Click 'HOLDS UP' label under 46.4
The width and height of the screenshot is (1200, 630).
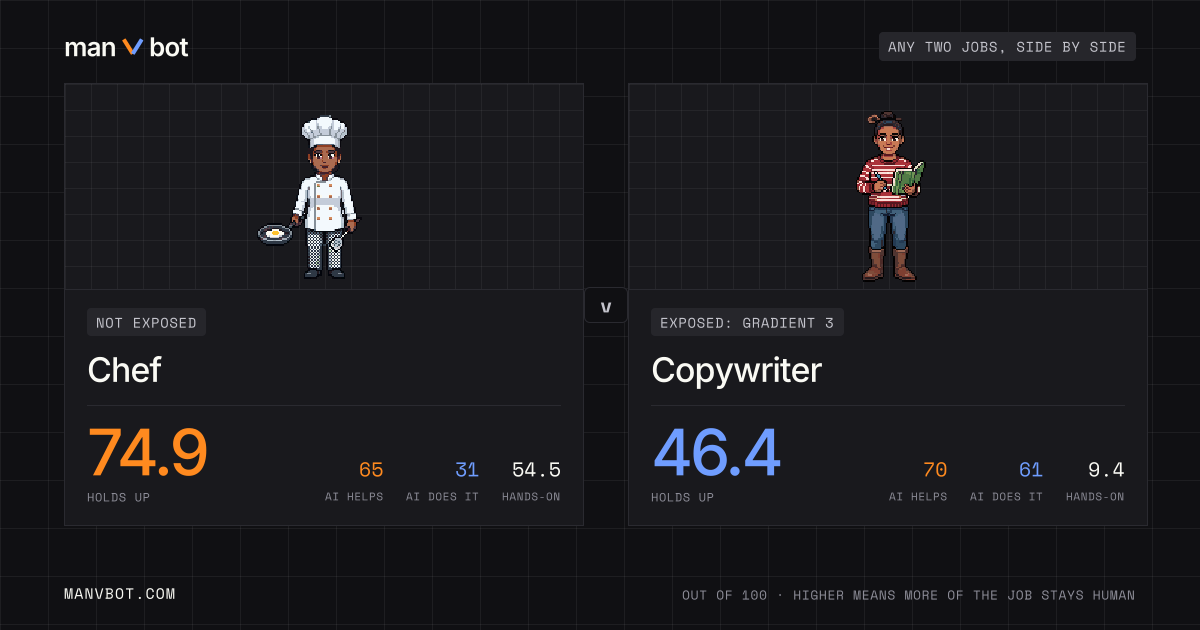683,497
